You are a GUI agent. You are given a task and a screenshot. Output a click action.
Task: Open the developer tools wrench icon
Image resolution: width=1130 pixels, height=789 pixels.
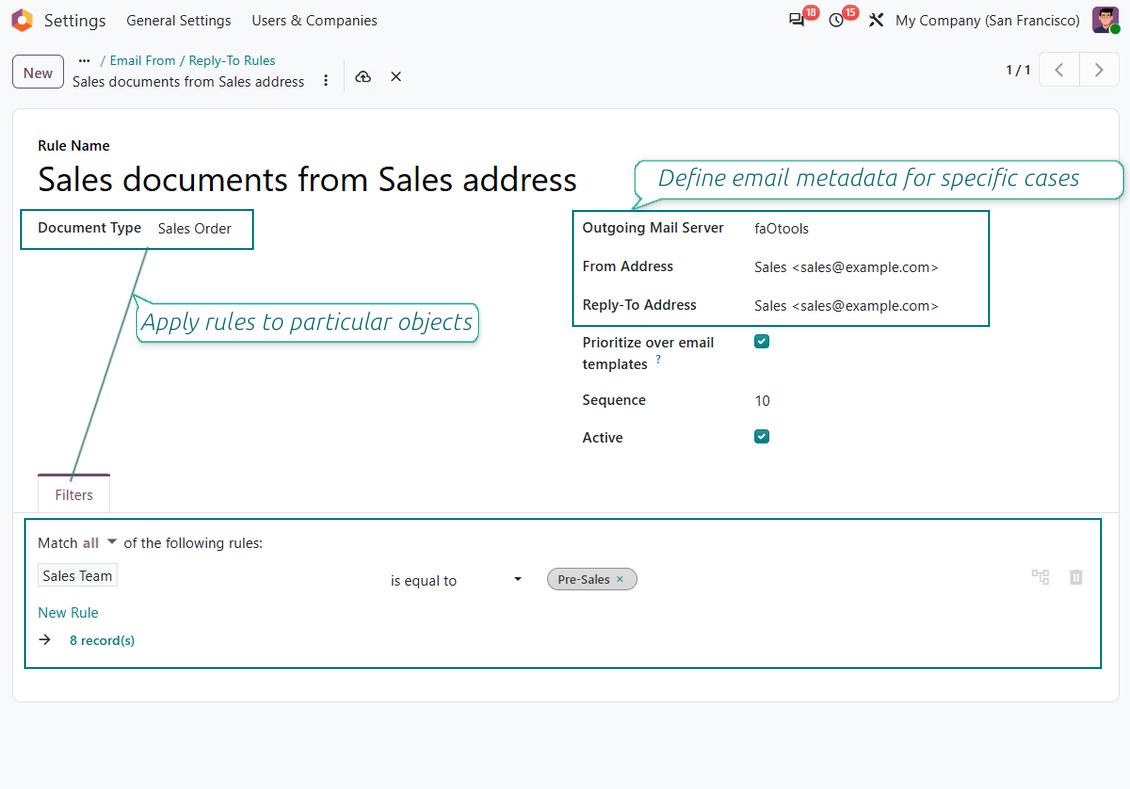876,20
